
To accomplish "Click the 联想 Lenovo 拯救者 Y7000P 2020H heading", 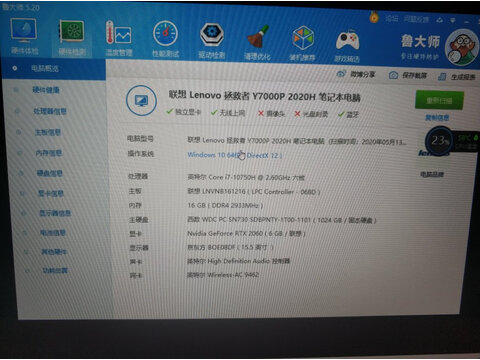I will pos(265,96).
